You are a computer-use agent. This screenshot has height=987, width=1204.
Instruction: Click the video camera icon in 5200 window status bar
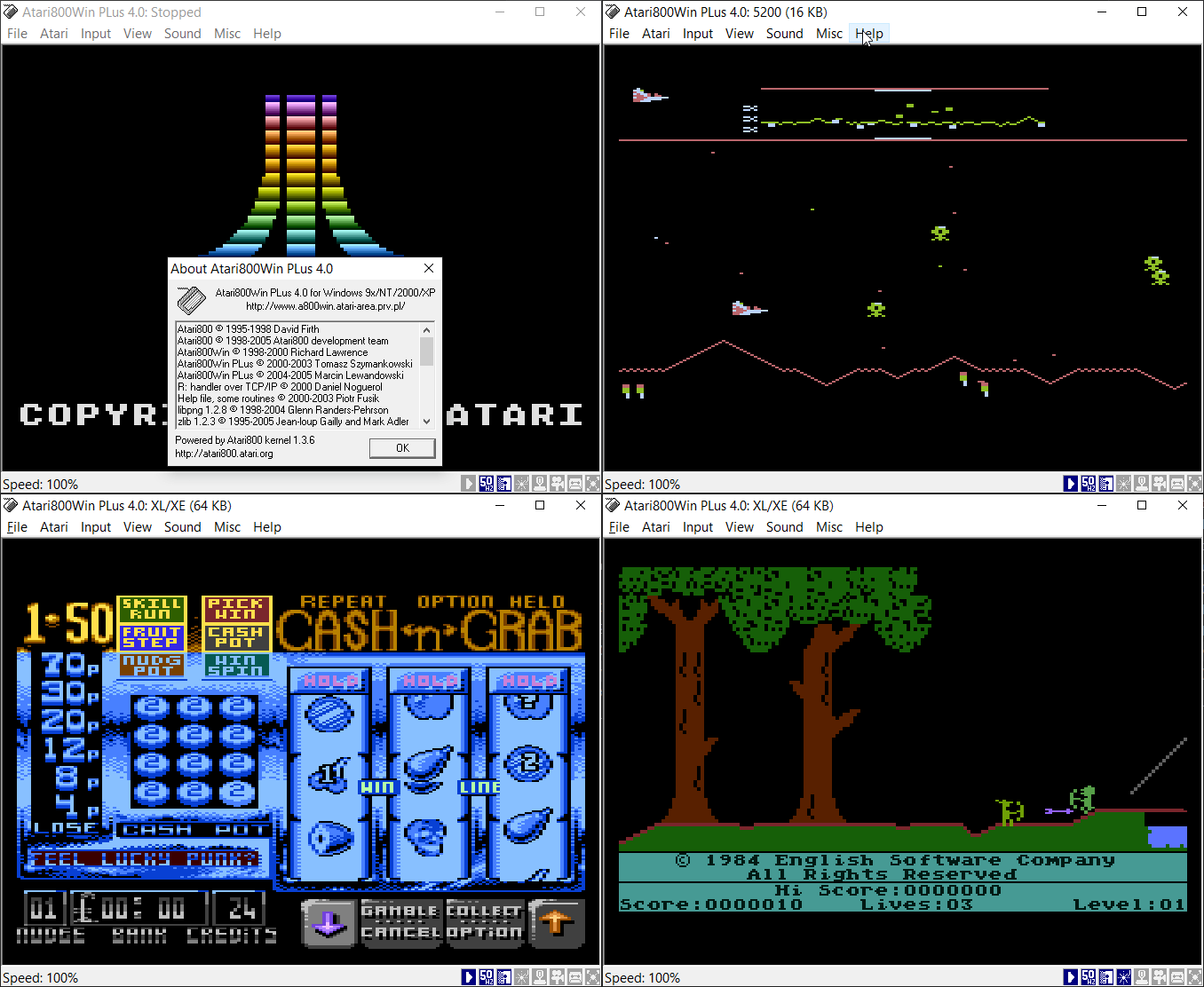[x=1159, y=484]
